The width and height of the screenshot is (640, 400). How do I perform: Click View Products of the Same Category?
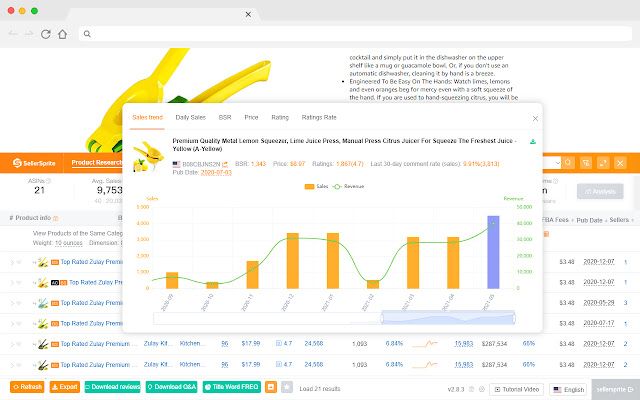pos(78,233)
